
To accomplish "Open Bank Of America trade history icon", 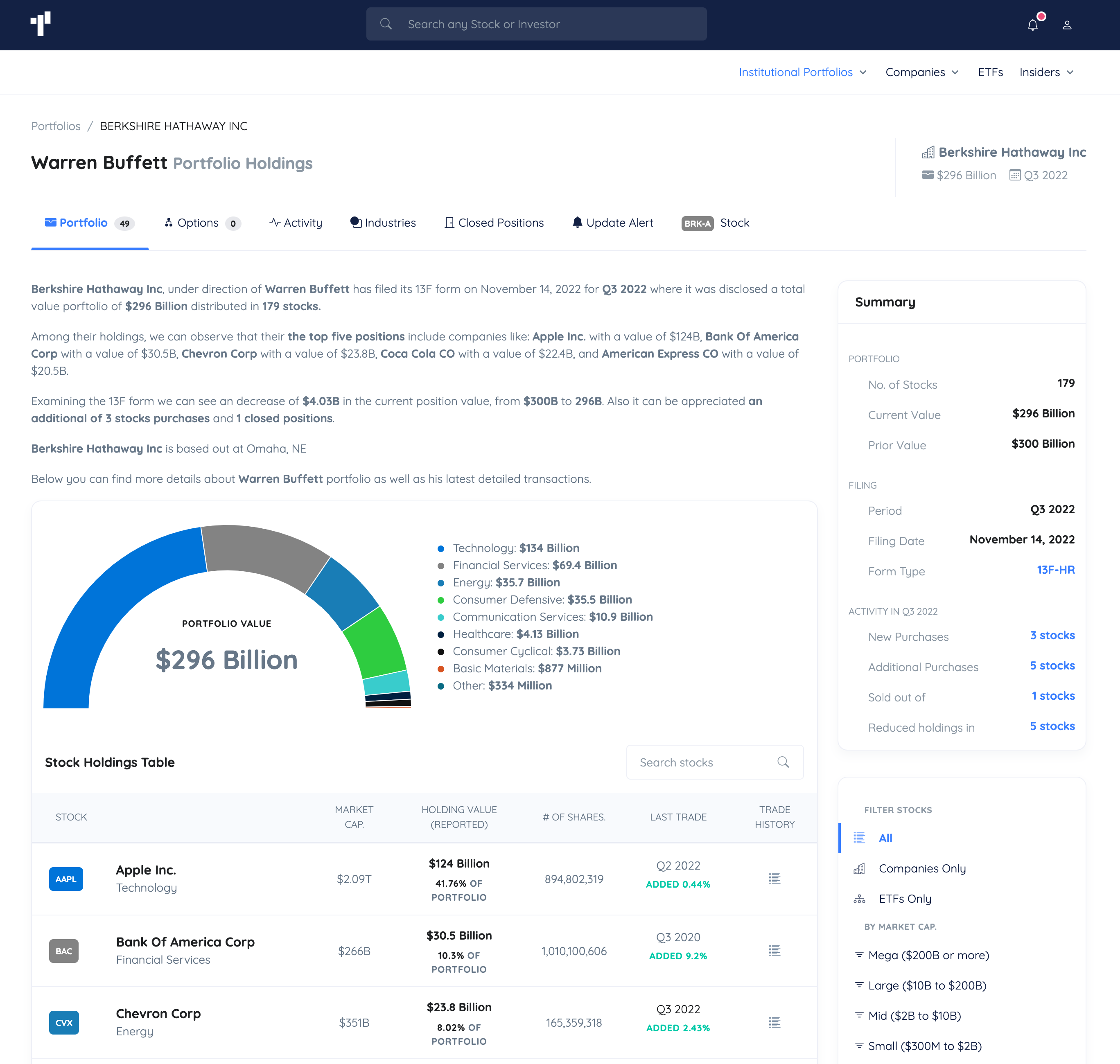I will click(775, 950).
